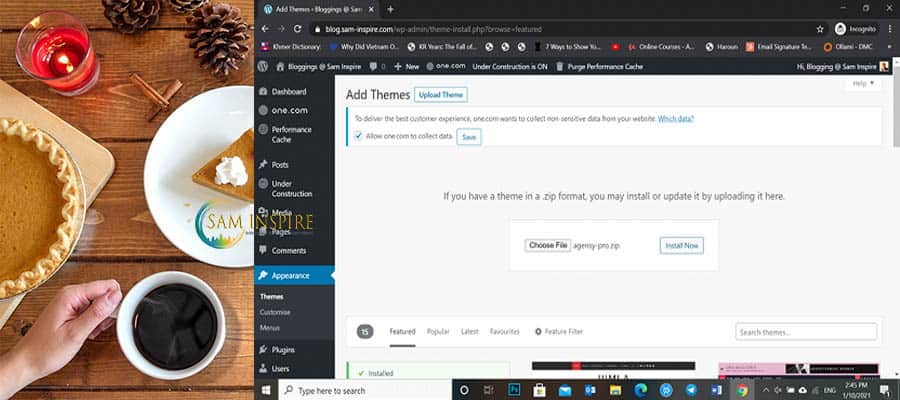Viewport: 900px width, 400px height.
Task: Click Save for data collection setting
Action: click(x=469, y=137)
